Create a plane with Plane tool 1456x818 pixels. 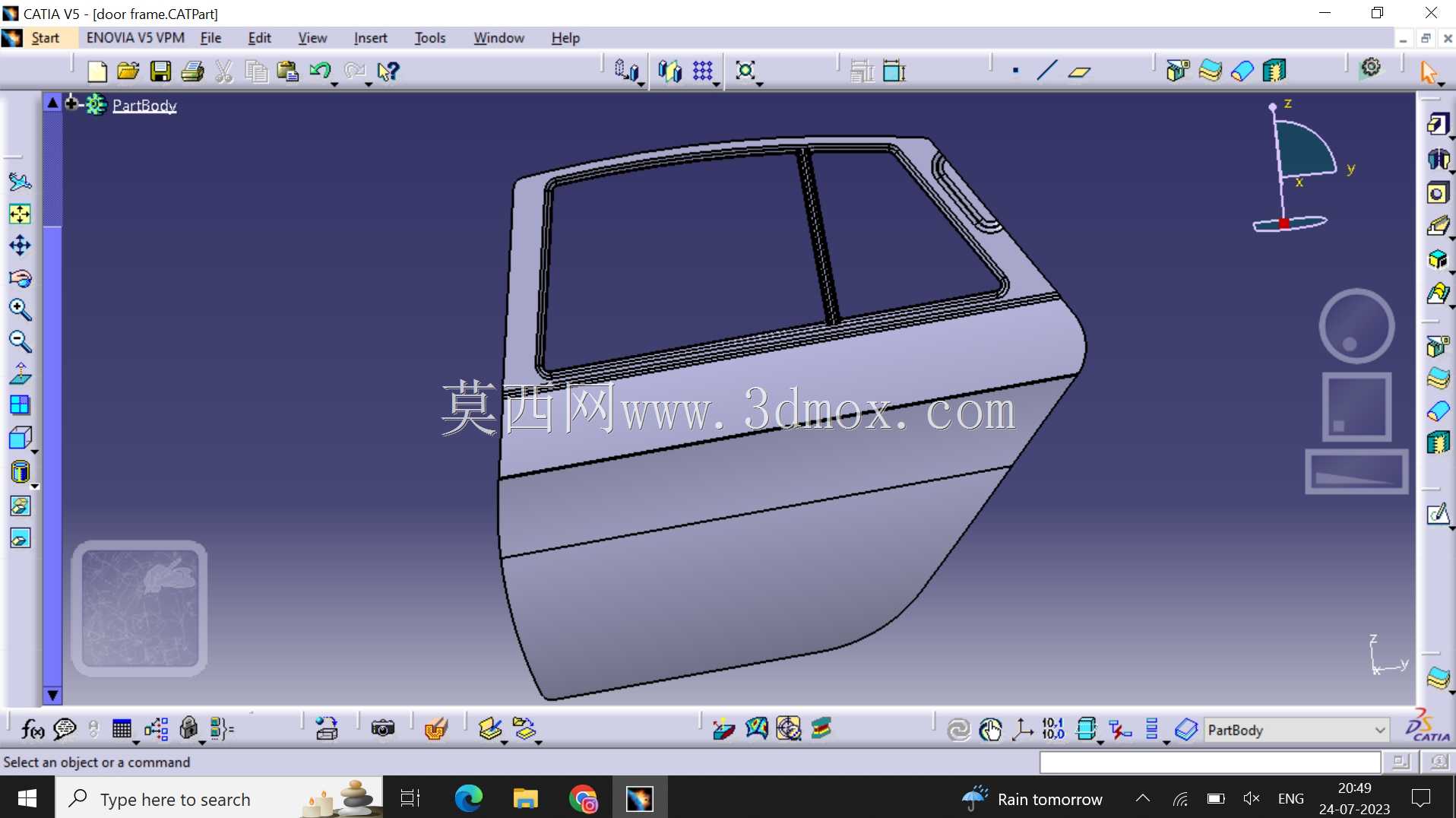click(x=1079, y=71)
